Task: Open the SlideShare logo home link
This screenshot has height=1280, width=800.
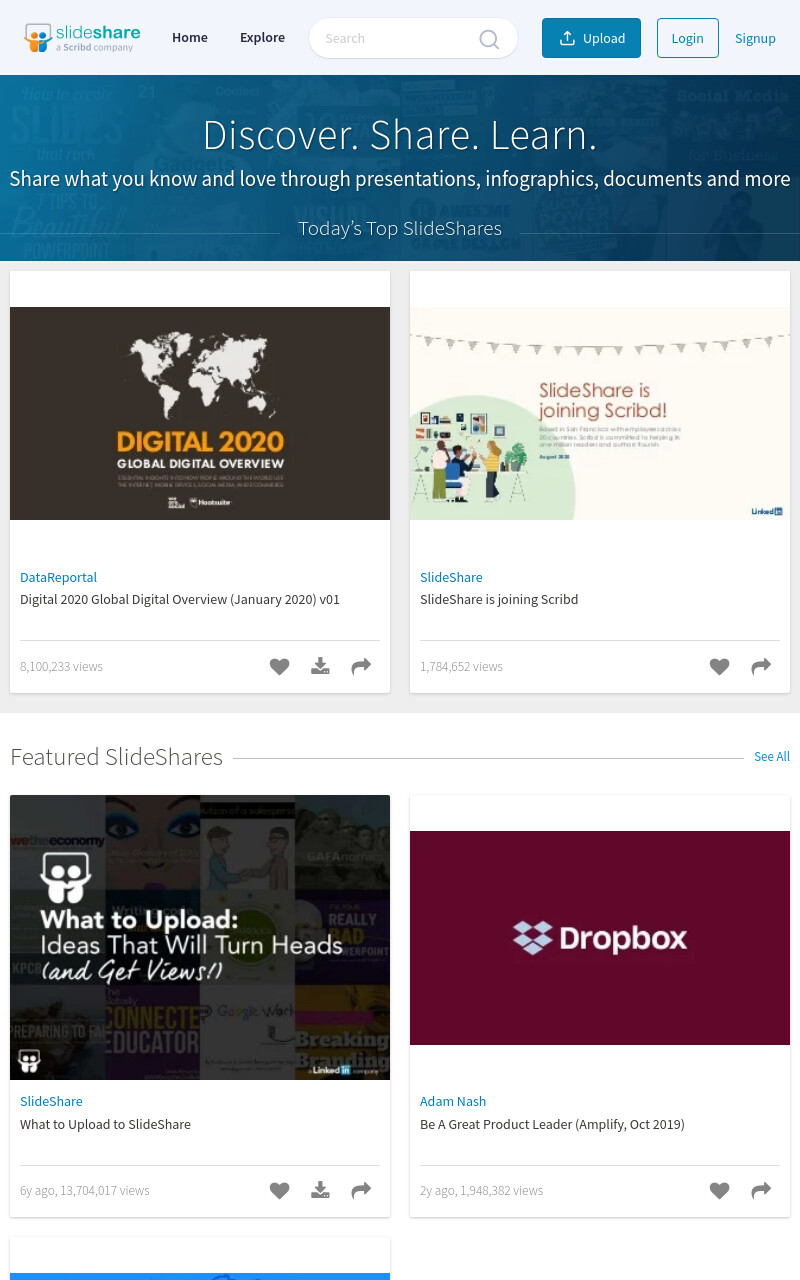Action: click(82, 38)
